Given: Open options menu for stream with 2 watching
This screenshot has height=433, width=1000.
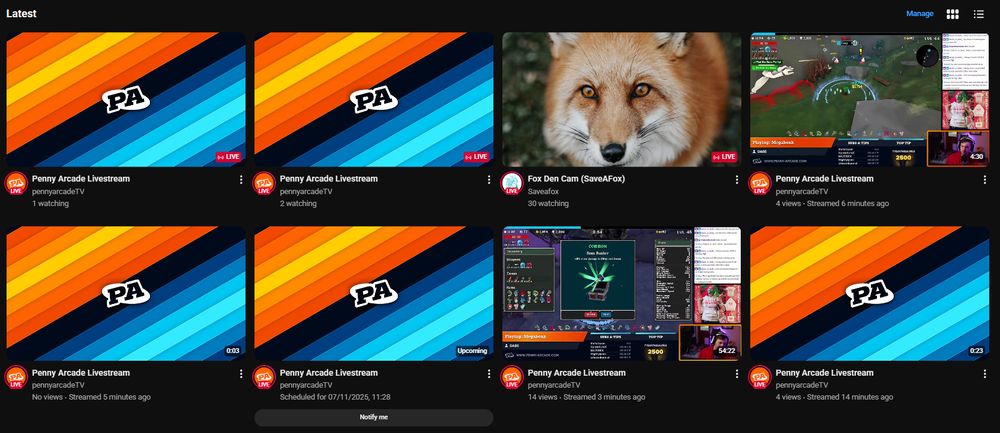Looking at the screenshot, I should tap(489, 180).
